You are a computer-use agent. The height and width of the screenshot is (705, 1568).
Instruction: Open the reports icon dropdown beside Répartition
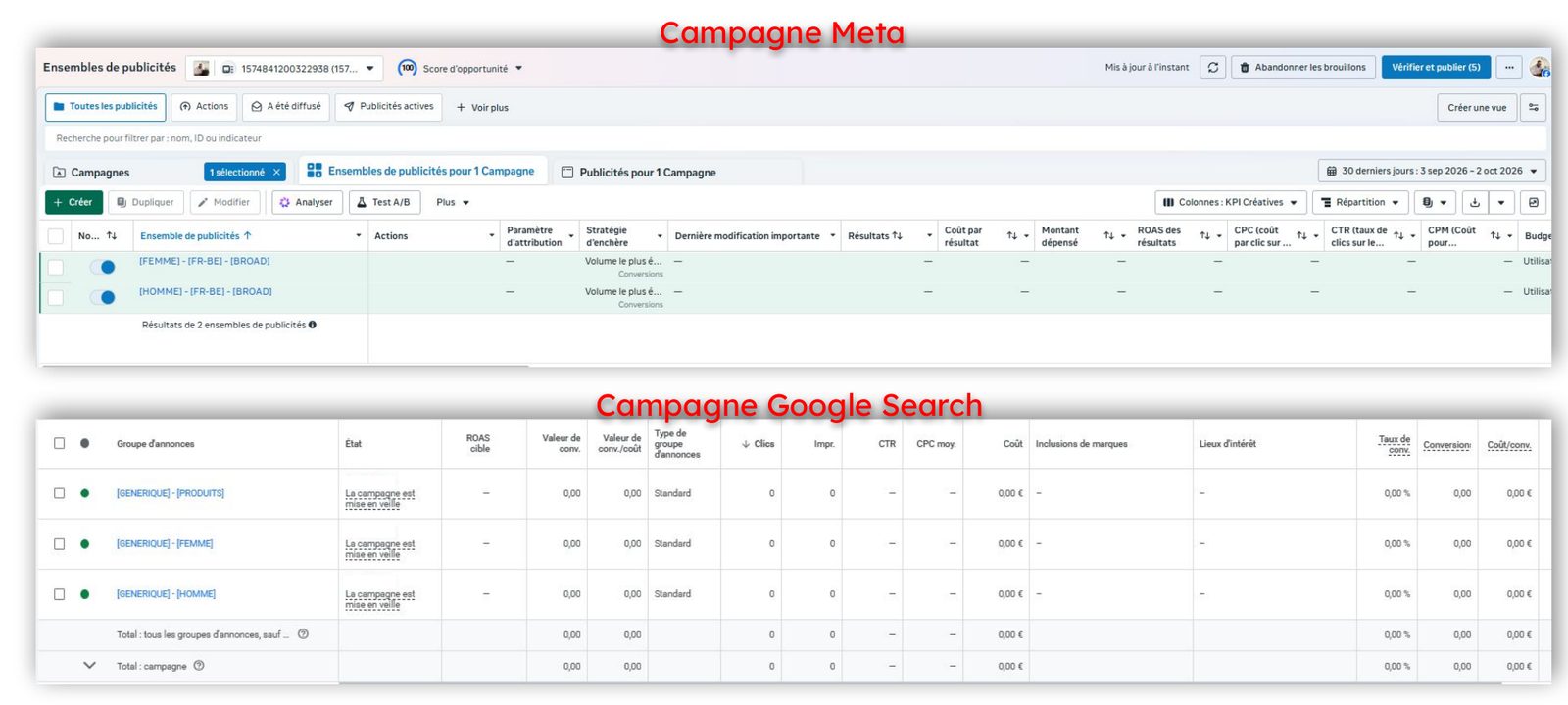coord(1435,202)
